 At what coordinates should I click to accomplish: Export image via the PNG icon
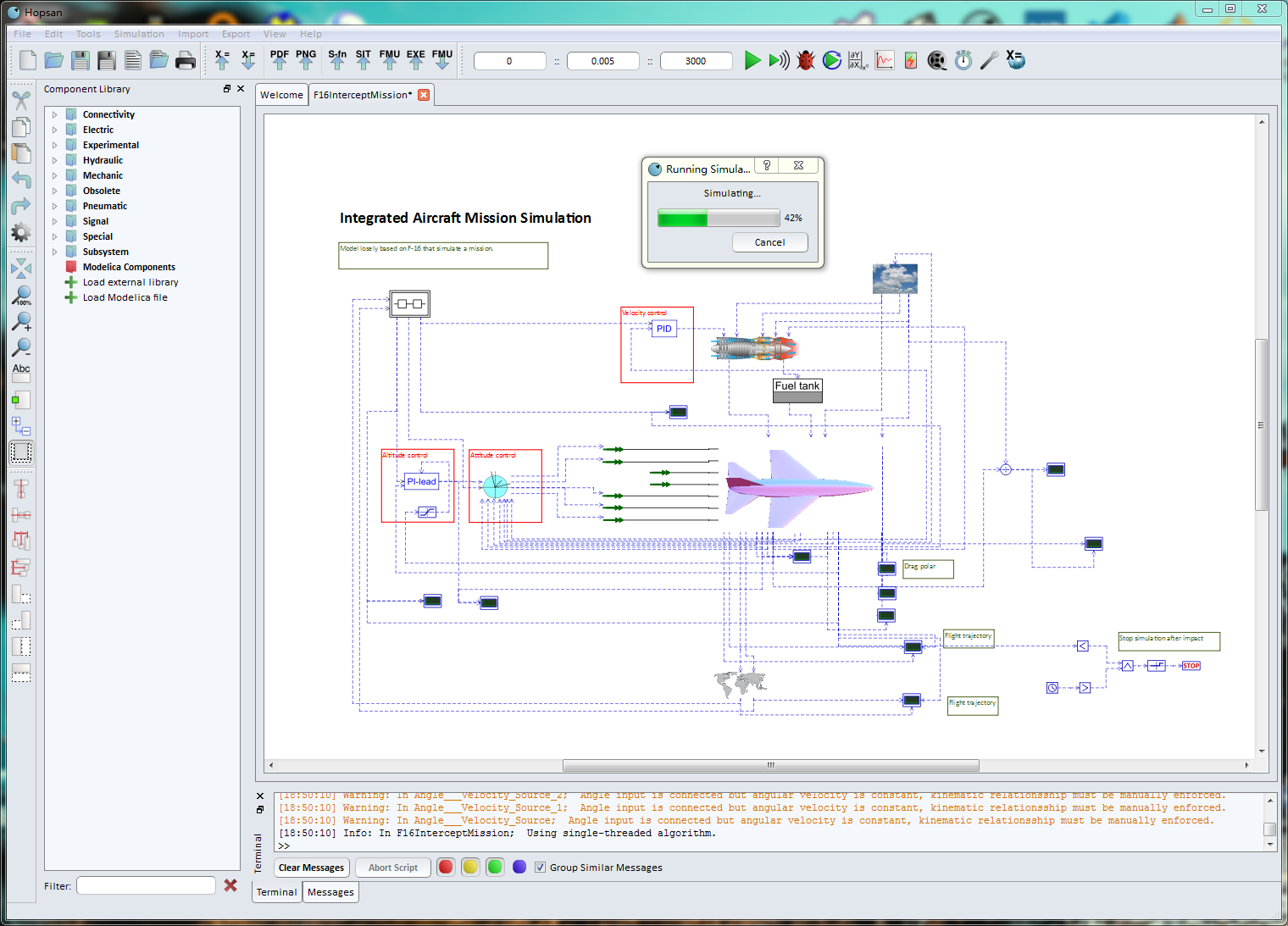click(306, 59)
